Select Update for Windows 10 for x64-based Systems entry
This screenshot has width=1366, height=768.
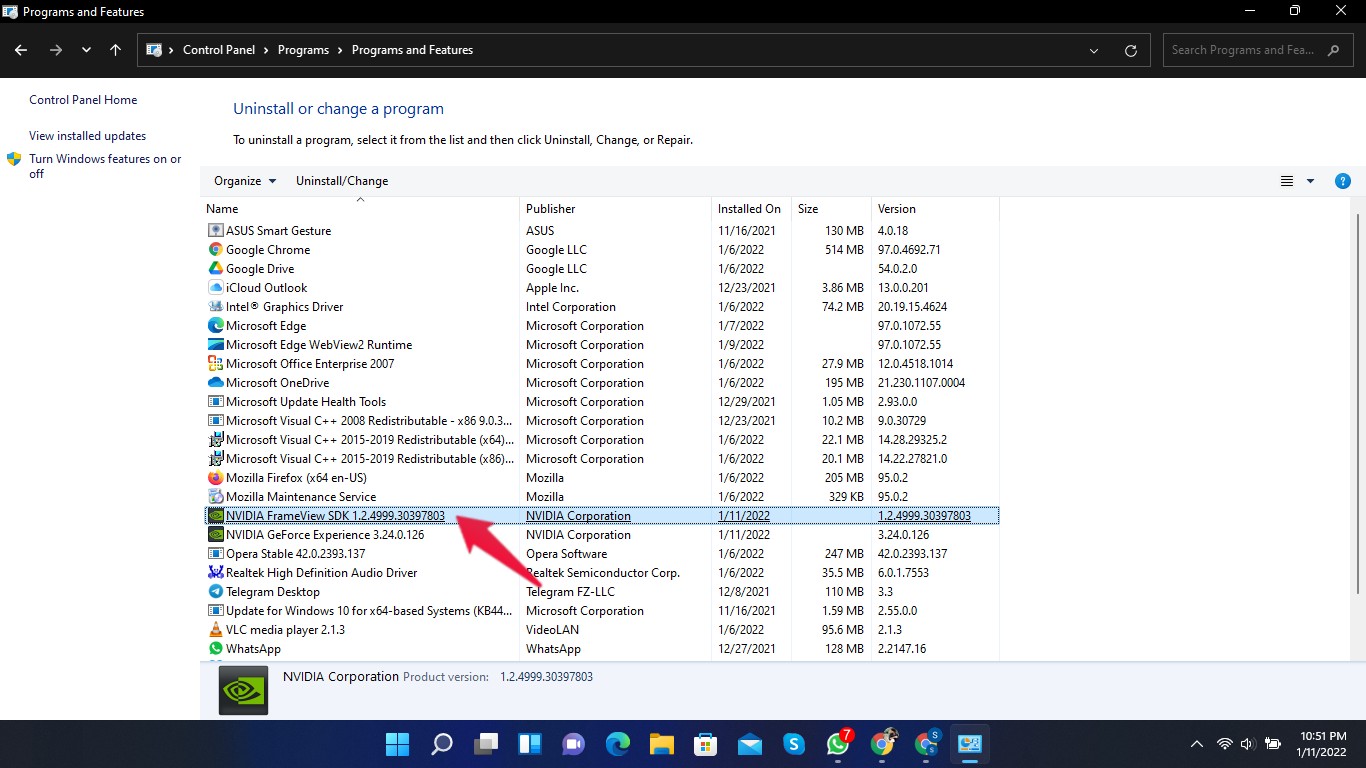(601, 611)
